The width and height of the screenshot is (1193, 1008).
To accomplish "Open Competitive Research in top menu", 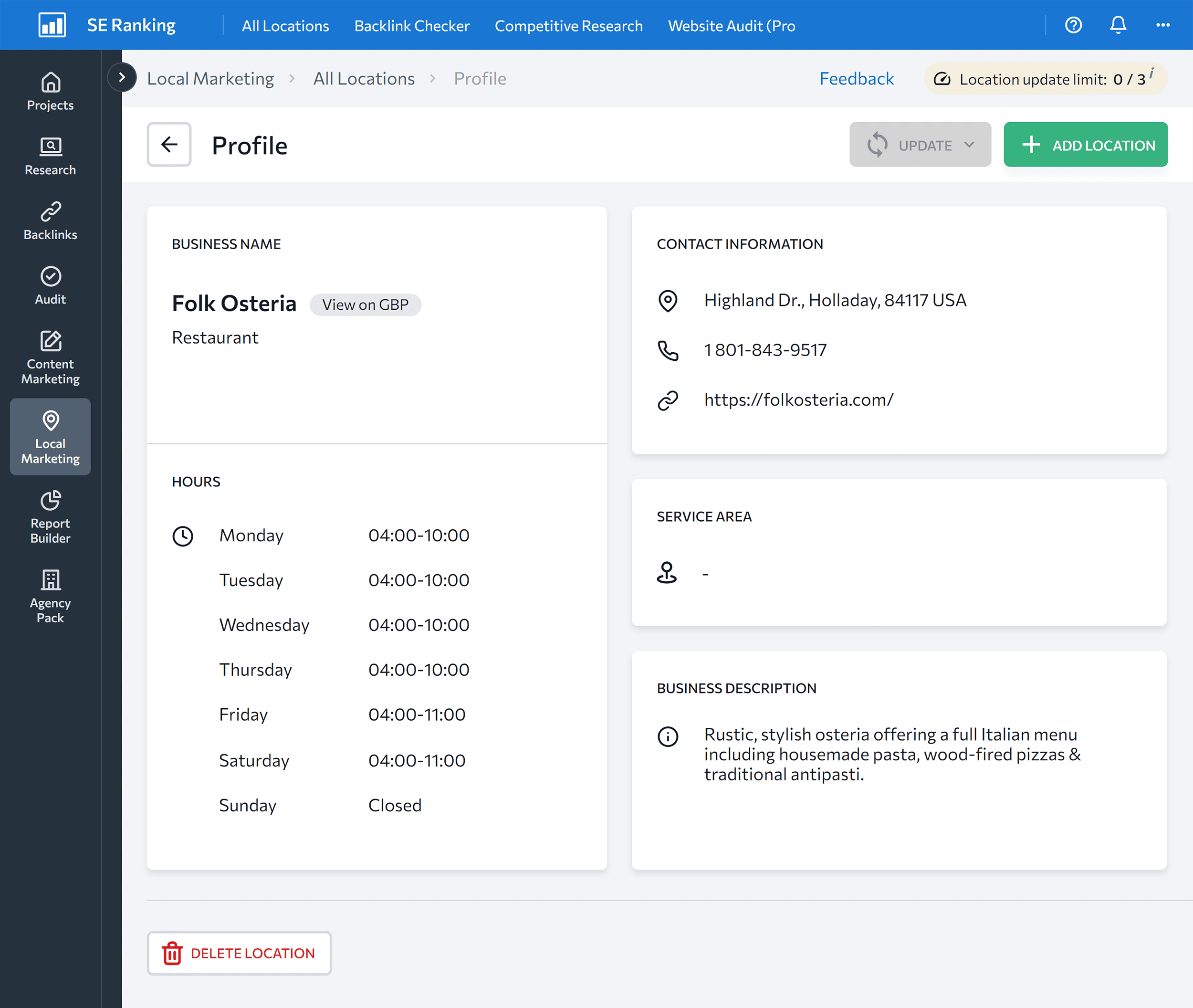I will [x=568, y=26].
